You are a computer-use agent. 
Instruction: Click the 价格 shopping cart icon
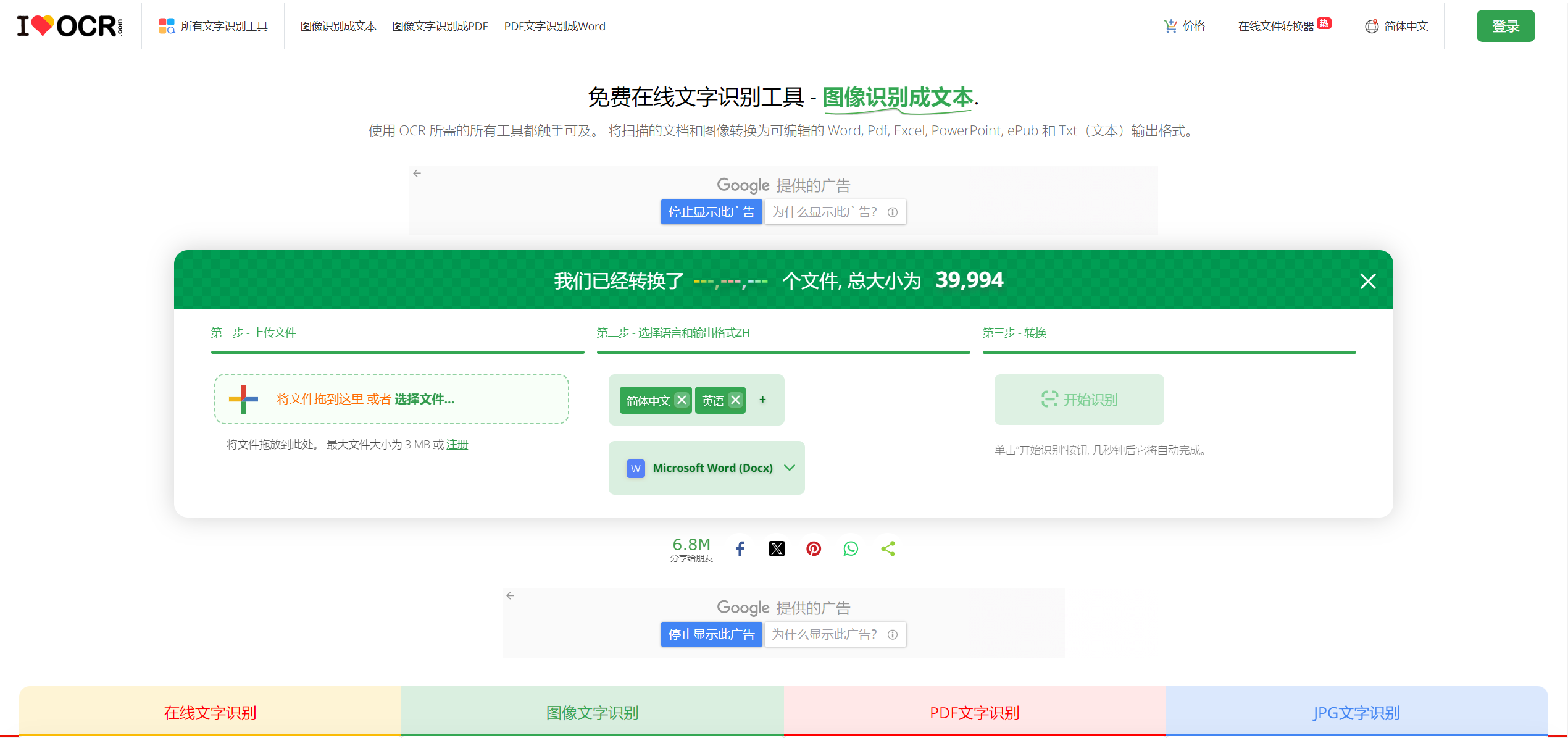click(x=1170, y=25)
